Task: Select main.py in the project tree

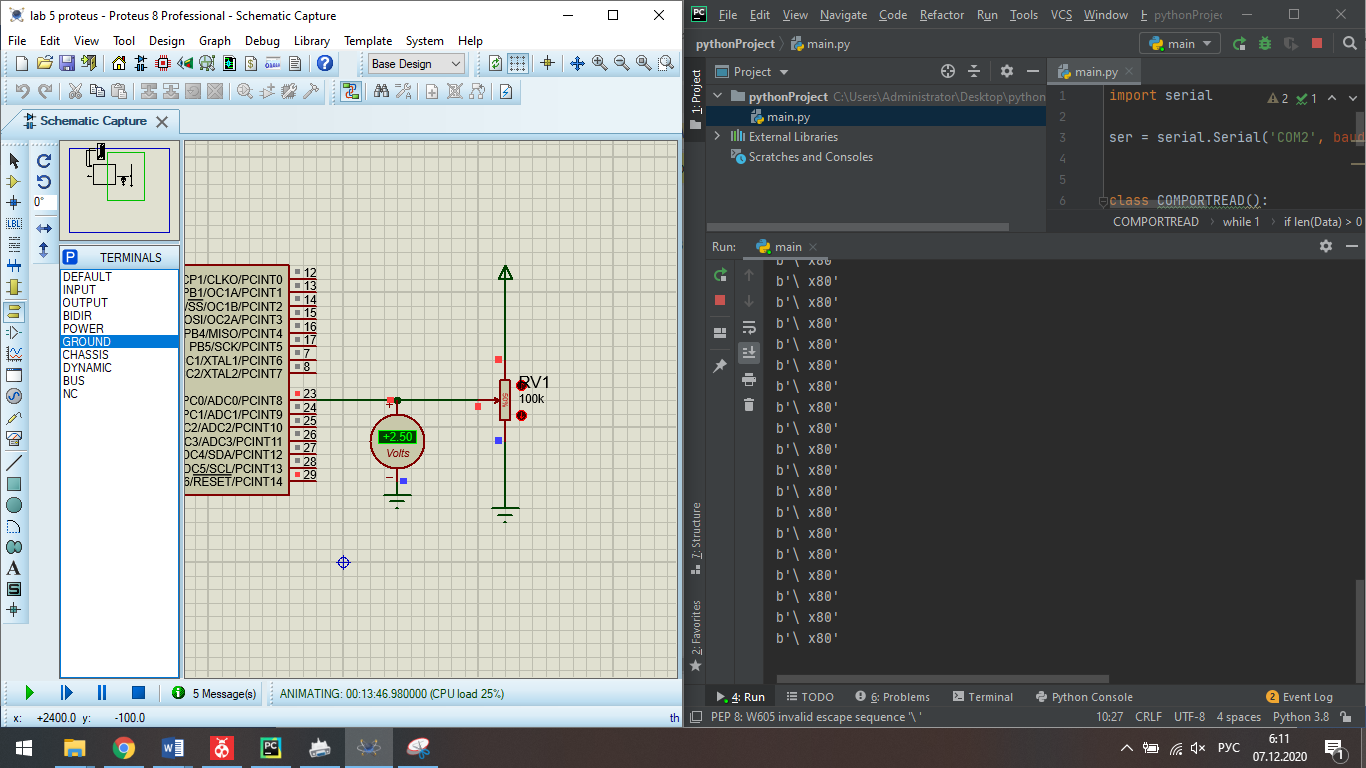Action: [x=788, y=117]
